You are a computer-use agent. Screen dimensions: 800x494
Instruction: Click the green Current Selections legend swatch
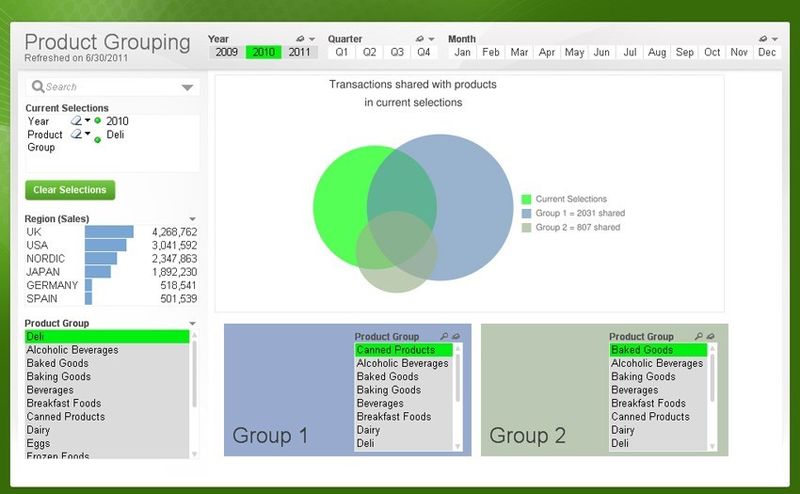pos(527,199)
